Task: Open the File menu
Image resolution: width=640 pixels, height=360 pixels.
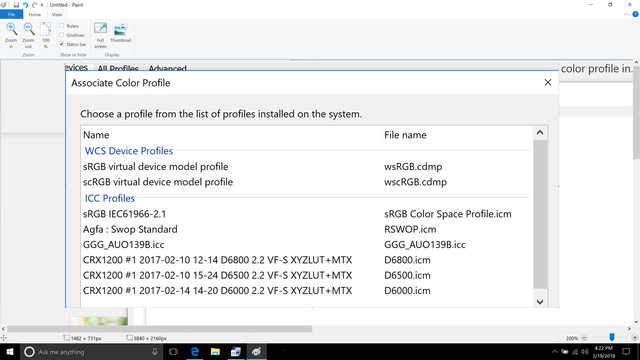Action: [11, 14]
